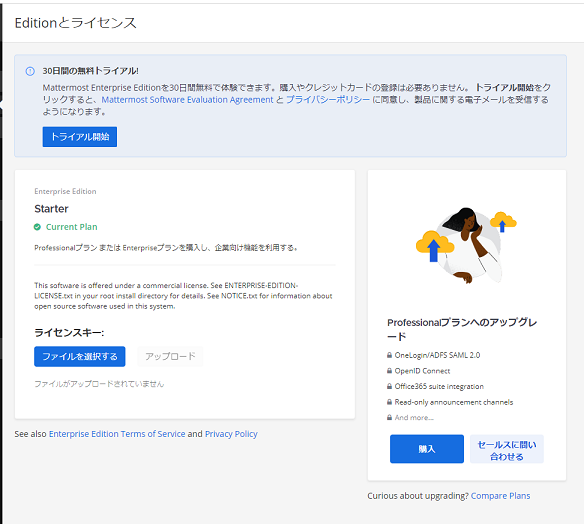This screenshot has height=524, width=584.
Task: Click セールスに問い合わせる button
Action: tap(507, 449)
